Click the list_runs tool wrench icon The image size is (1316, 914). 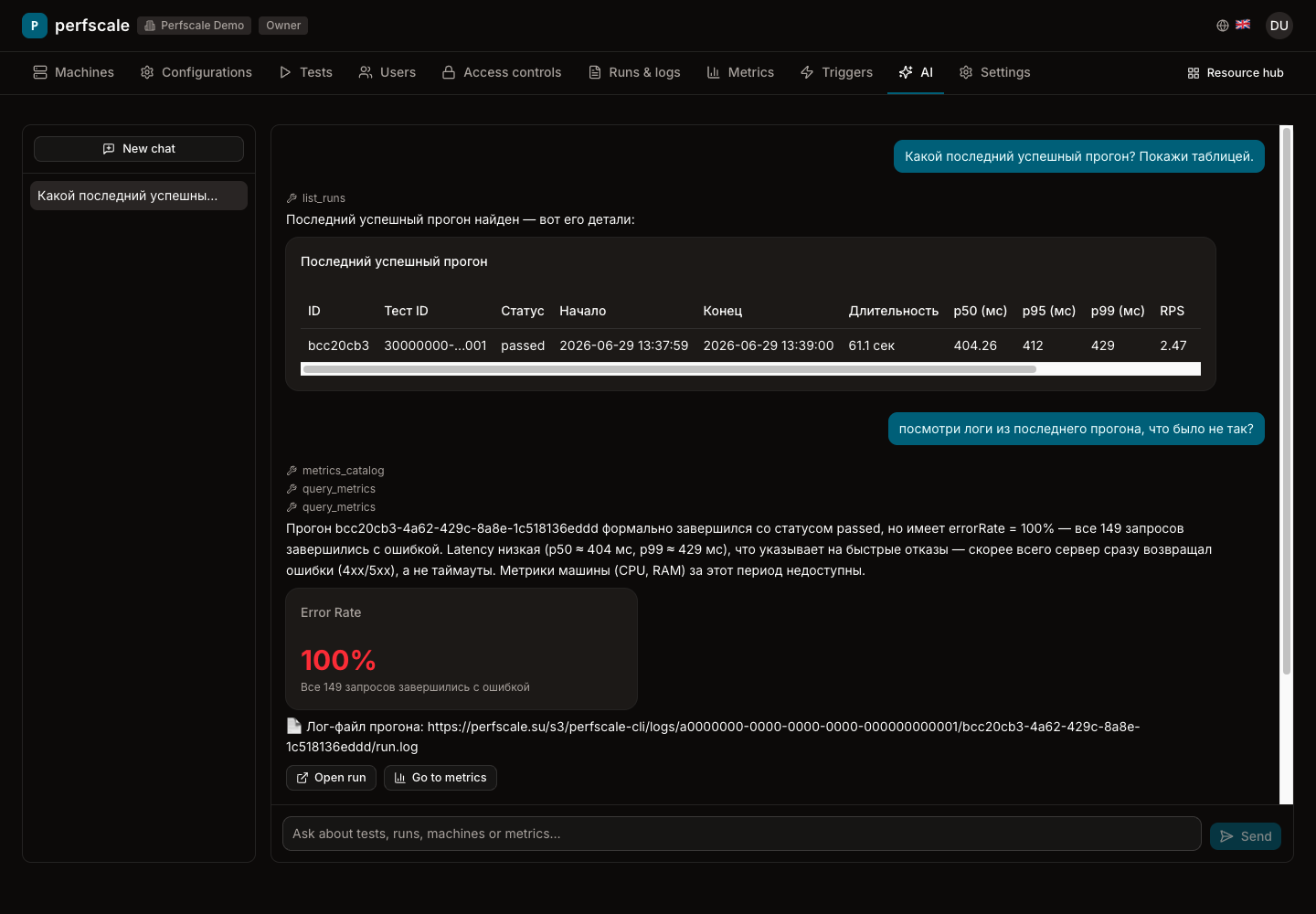pyautogui.click(x=292, y=198)
